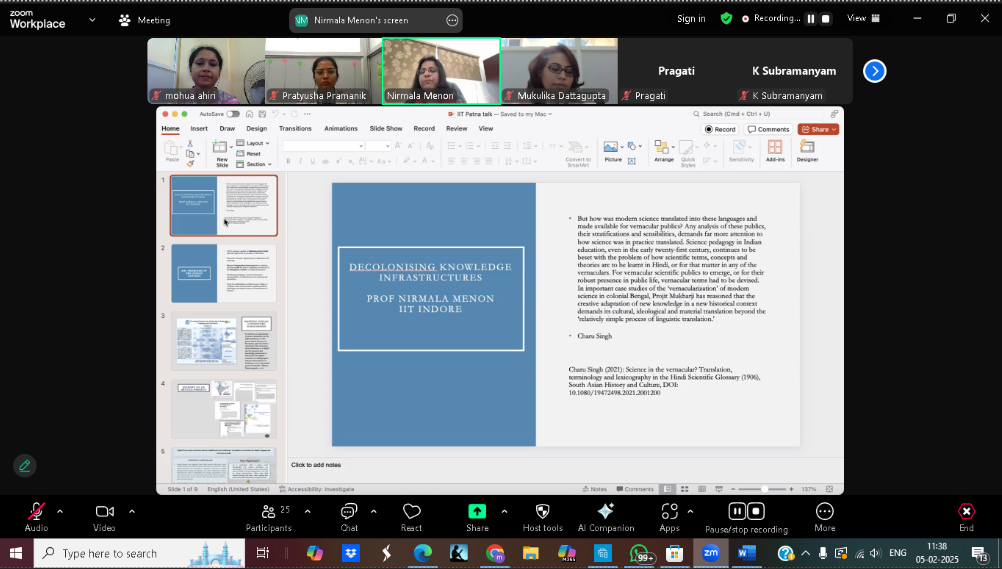Screen dimensions: 1002x569
Task: Click Accessibility: Investigate in status bar
Action: click(317, 489)
